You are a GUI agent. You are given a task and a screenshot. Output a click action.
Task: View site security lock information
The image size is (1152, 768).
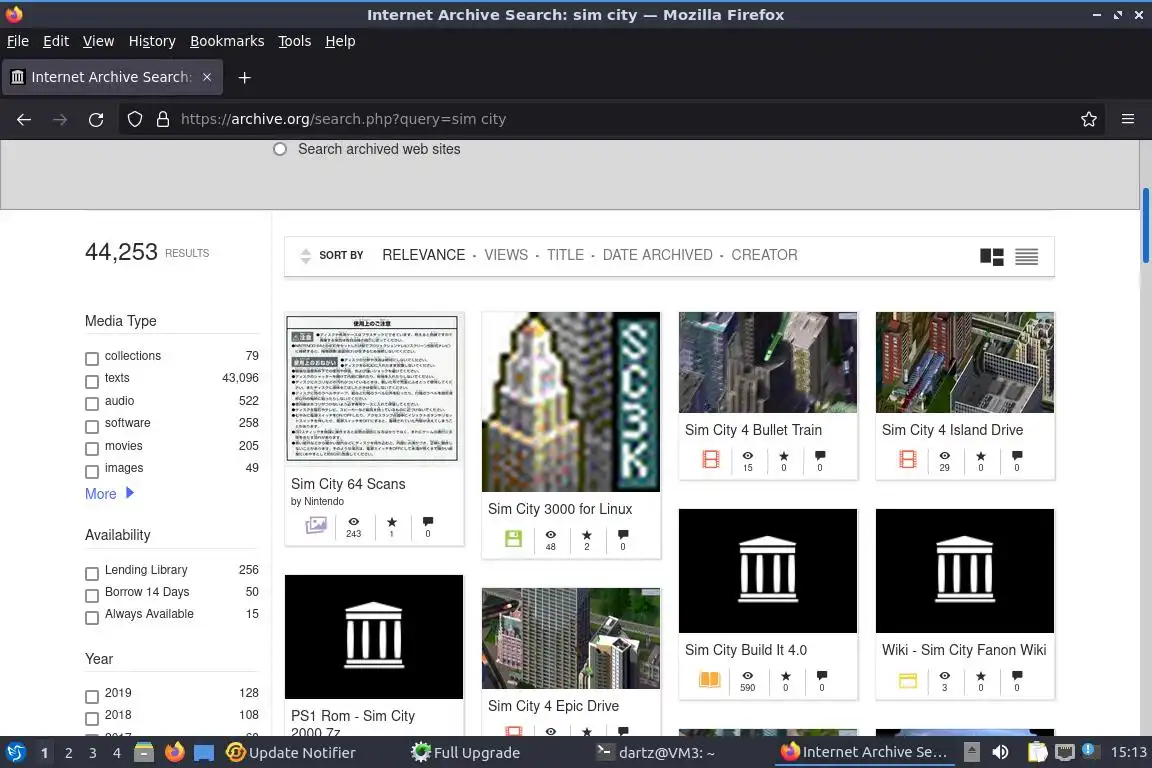[163, 119]
